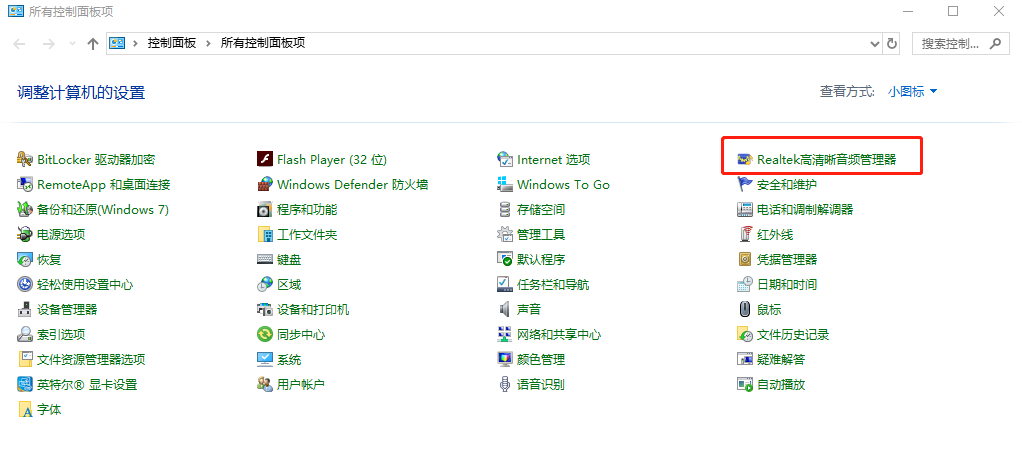Image resolution: width=1022 pixels, height=458 pixels.
Task: Open the 备份和还原(Windows 7) icon
Action: click(x=25, y=210)
